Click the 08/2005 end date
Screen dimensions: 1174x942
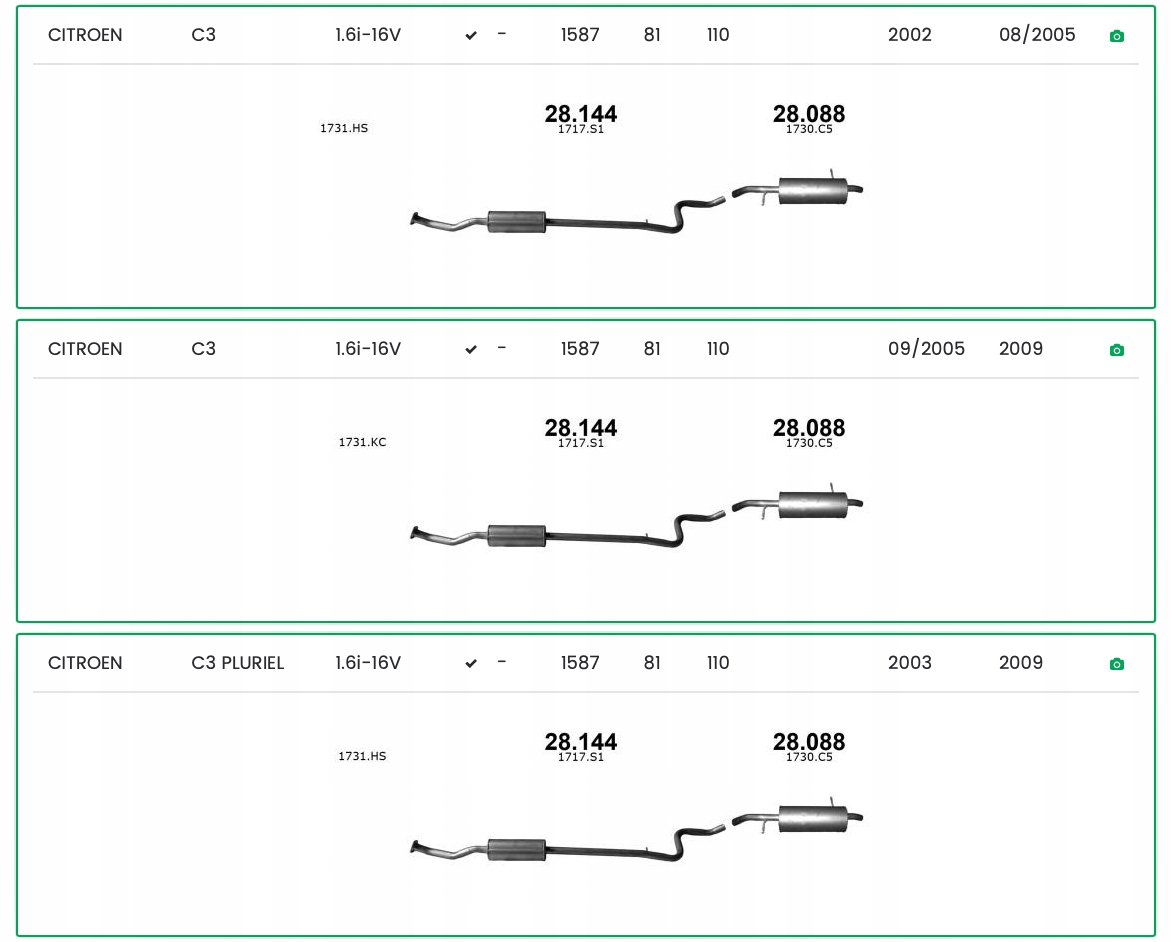pos(1037,35)
